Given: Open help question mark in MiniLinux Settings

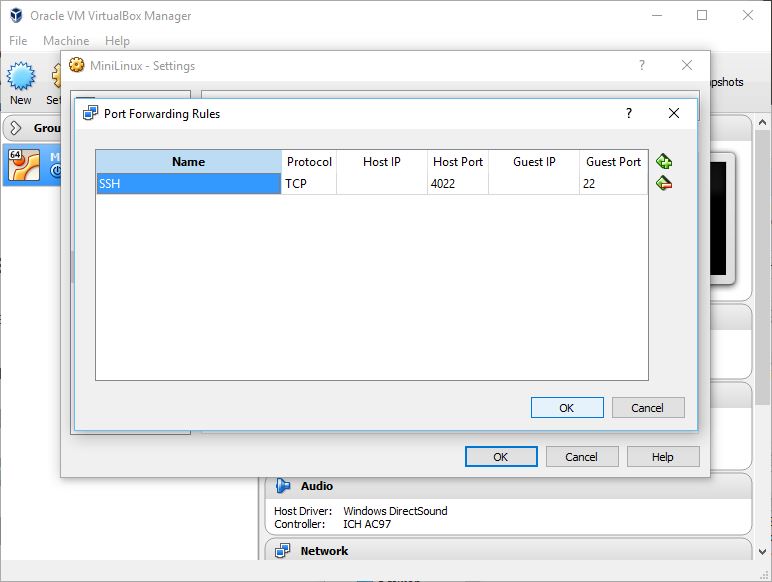Looking at the screenshot, I should (x=642, y=65).
